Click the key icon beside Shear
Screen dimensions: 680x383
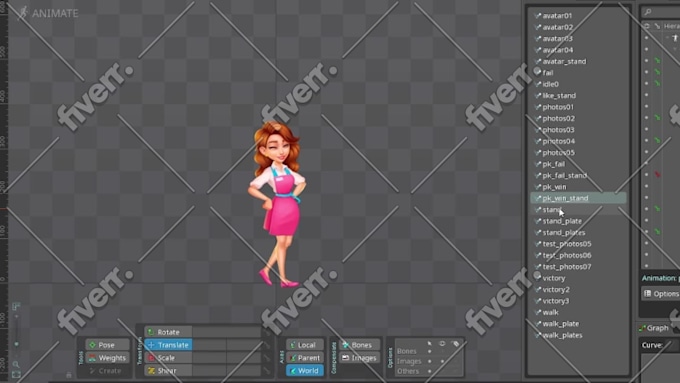point(267,371)
